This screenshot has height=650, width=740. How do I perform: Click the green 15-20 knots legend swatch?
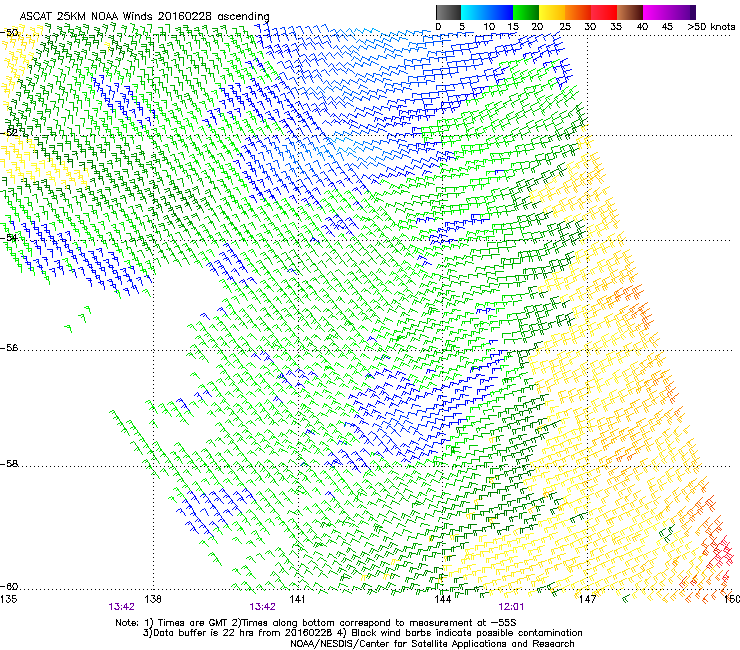pyautogui.click(x=526, y=12)
